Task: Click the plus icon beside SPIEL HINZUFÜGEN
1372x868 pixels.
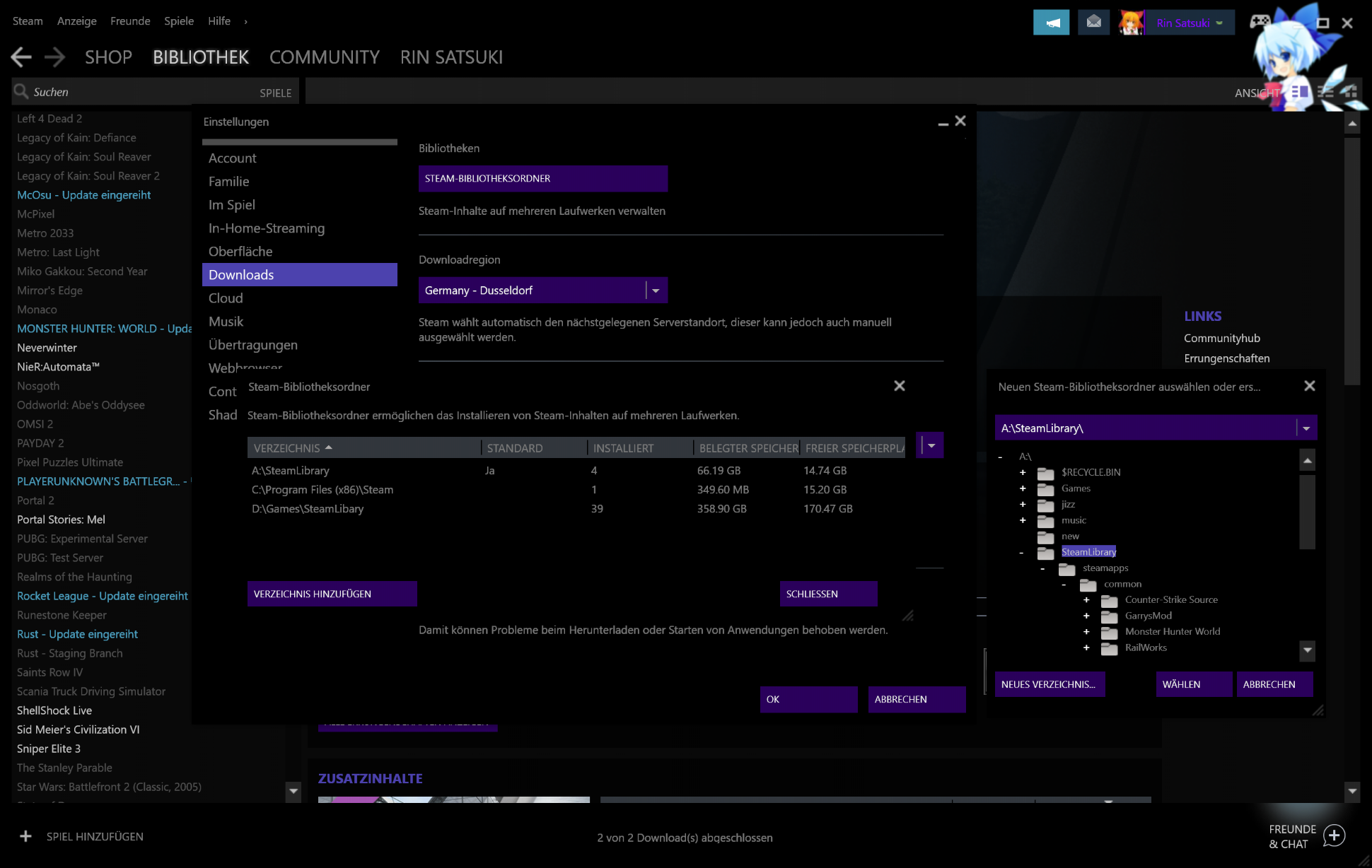Action: (x=25, y=836)
